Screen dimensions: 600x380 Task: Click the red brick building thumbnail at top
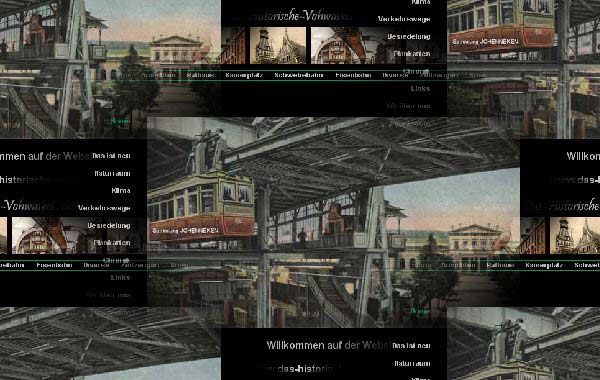pyautogui.click(x=233, y=45)
